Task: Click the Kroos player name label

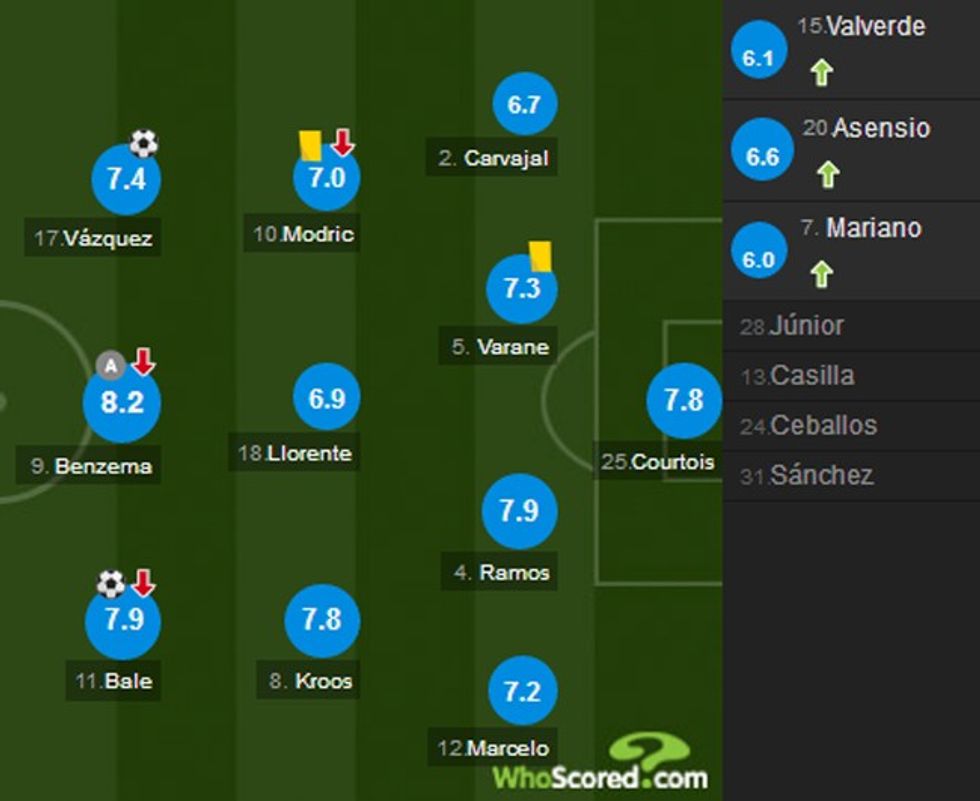Action: coord(310,681)
